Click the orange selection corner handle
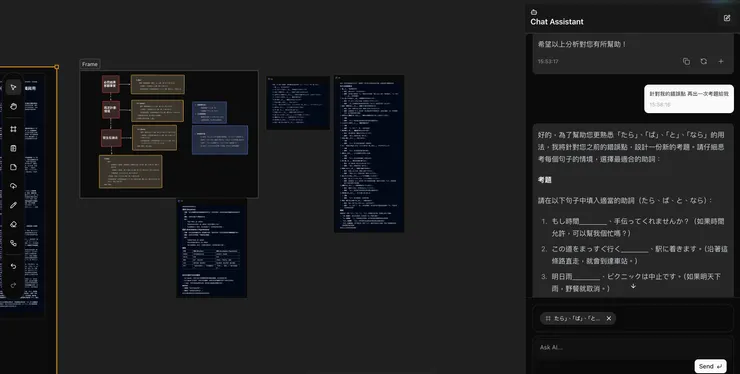This screenshot has width=740, height=374. click(x=57, y=67)
